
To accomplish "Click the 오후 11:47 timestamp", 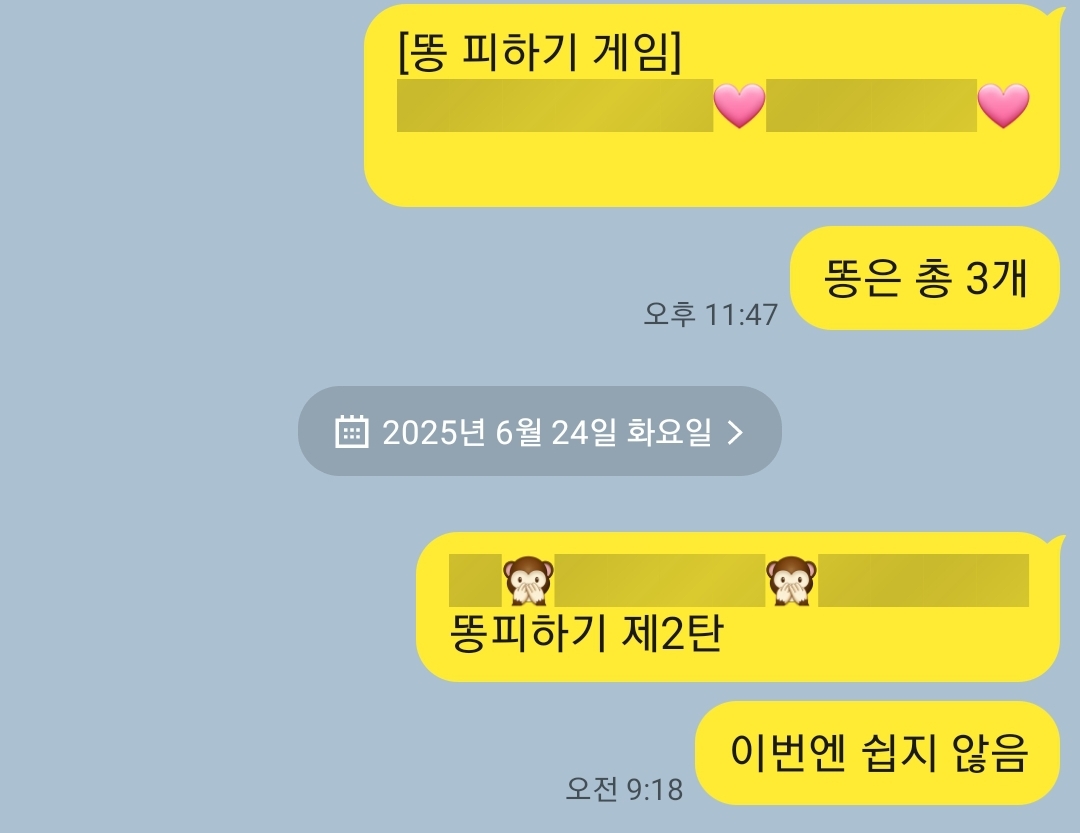I will 710,314.
